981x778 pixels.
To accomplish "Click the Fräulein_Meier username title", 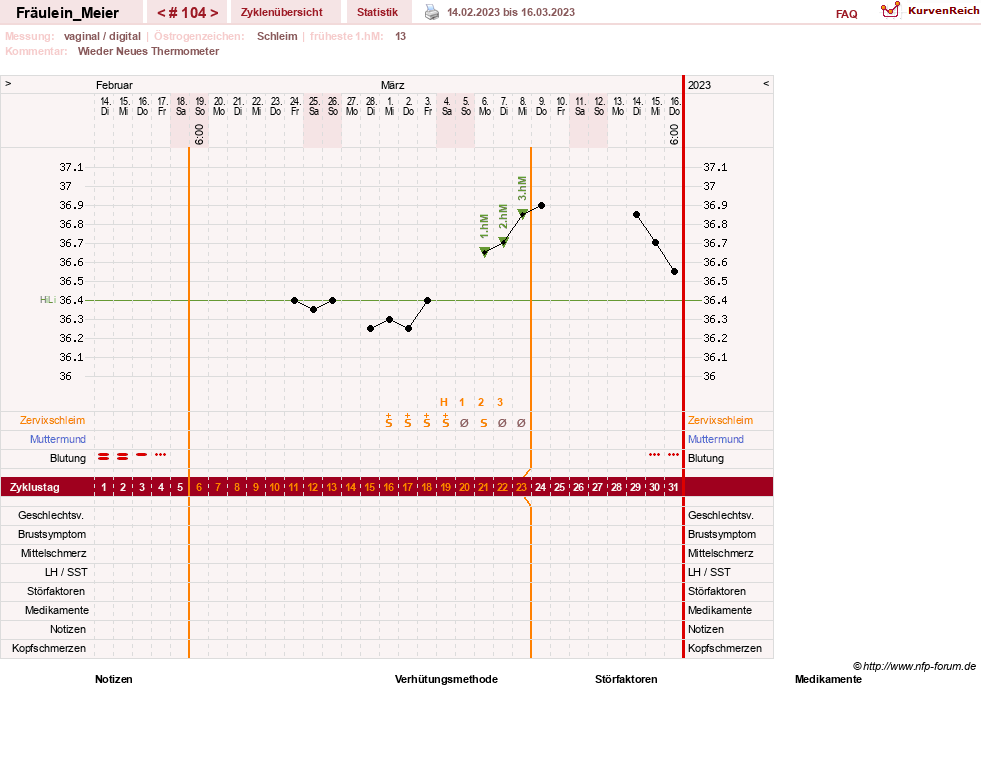I will click(x=68, y=13).
